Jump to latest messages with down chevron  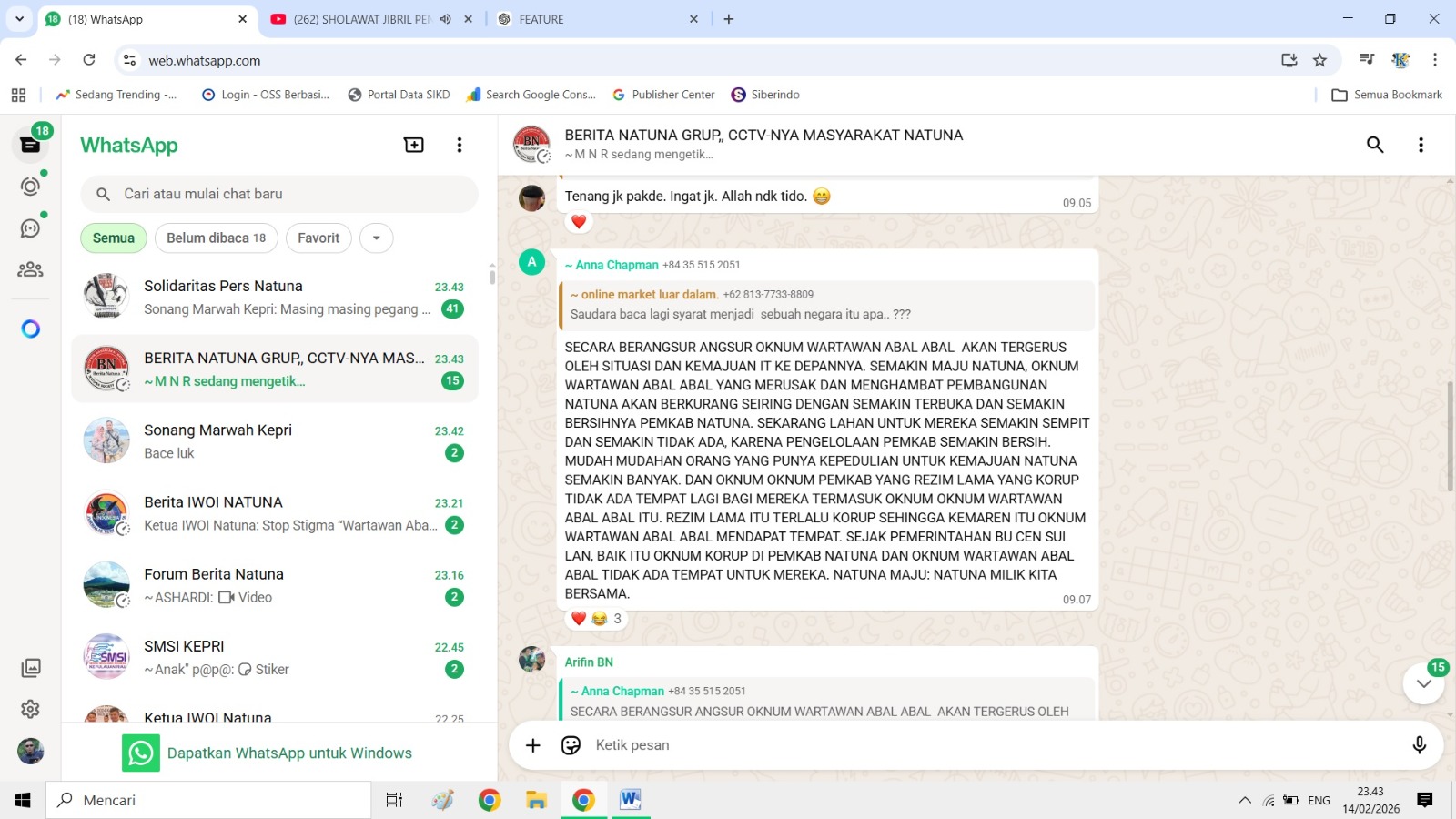pos(1424,683)
